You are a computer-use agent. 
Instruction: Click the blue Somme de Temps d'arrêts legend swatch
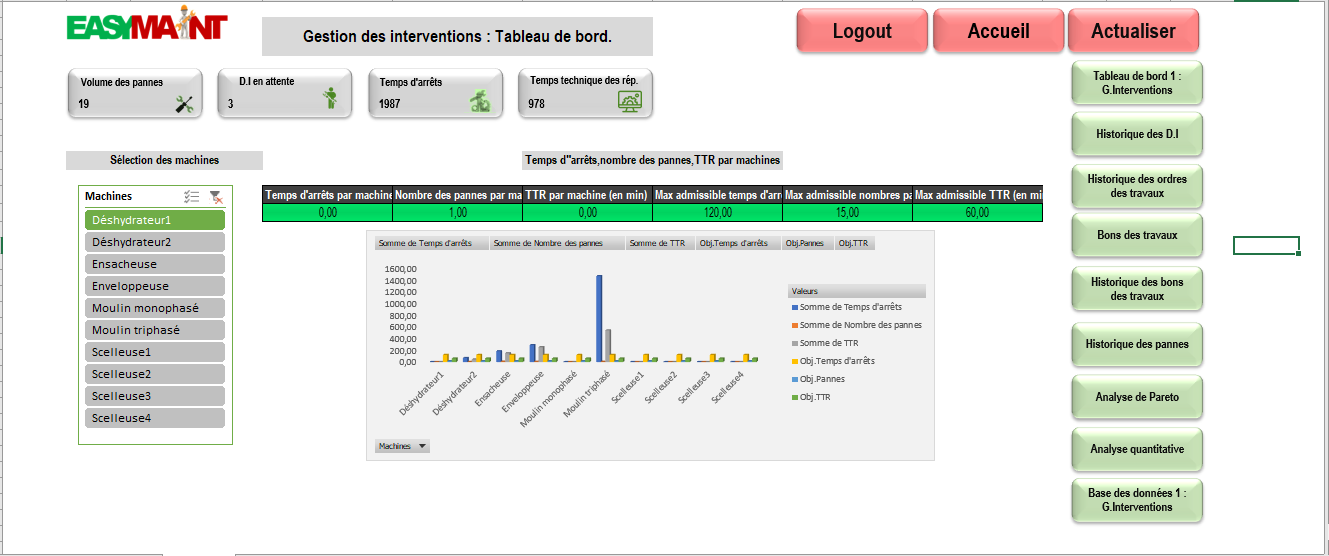tap(794, 307)
